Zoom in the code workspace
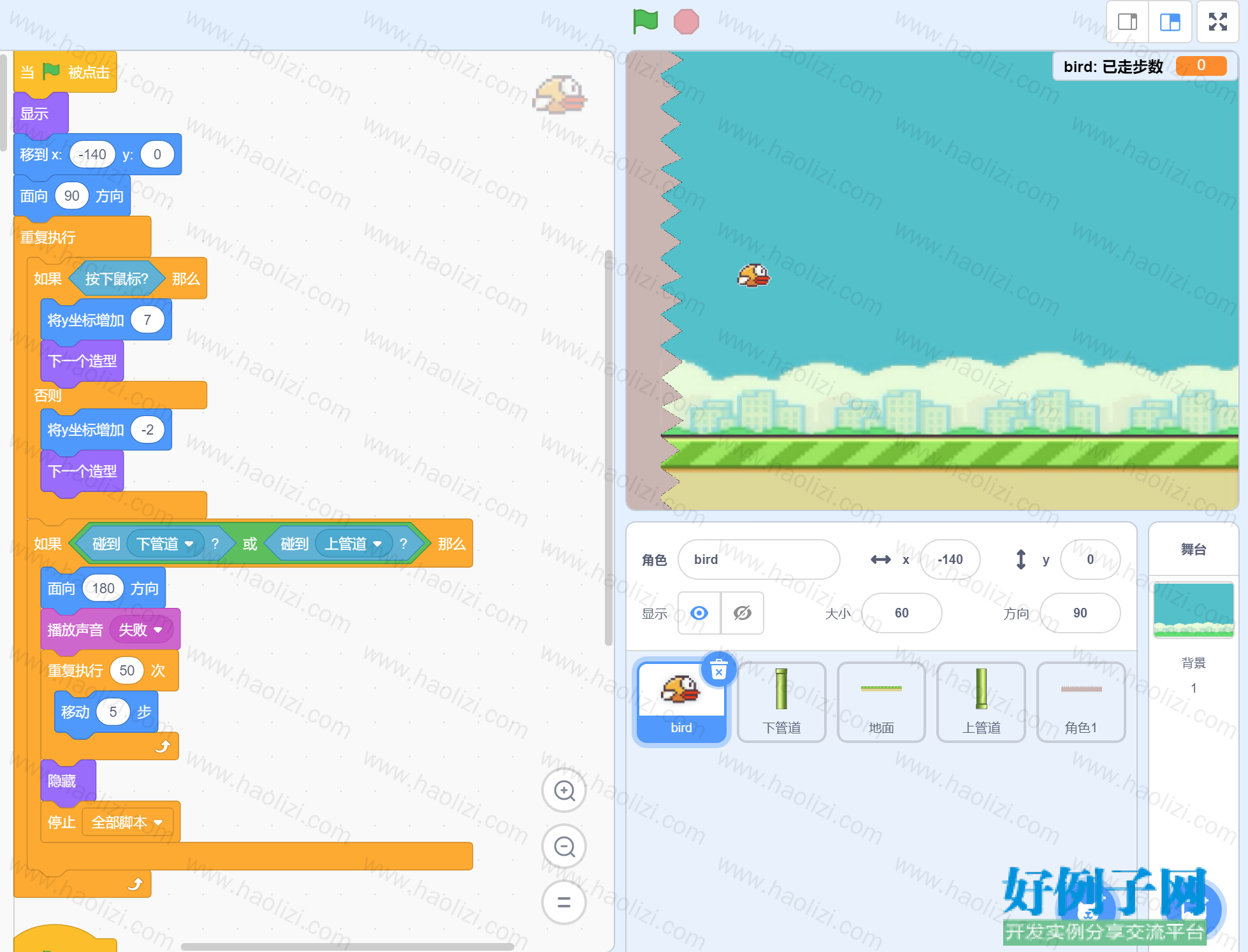This screenshot has width=1248, height=952. 564,791
